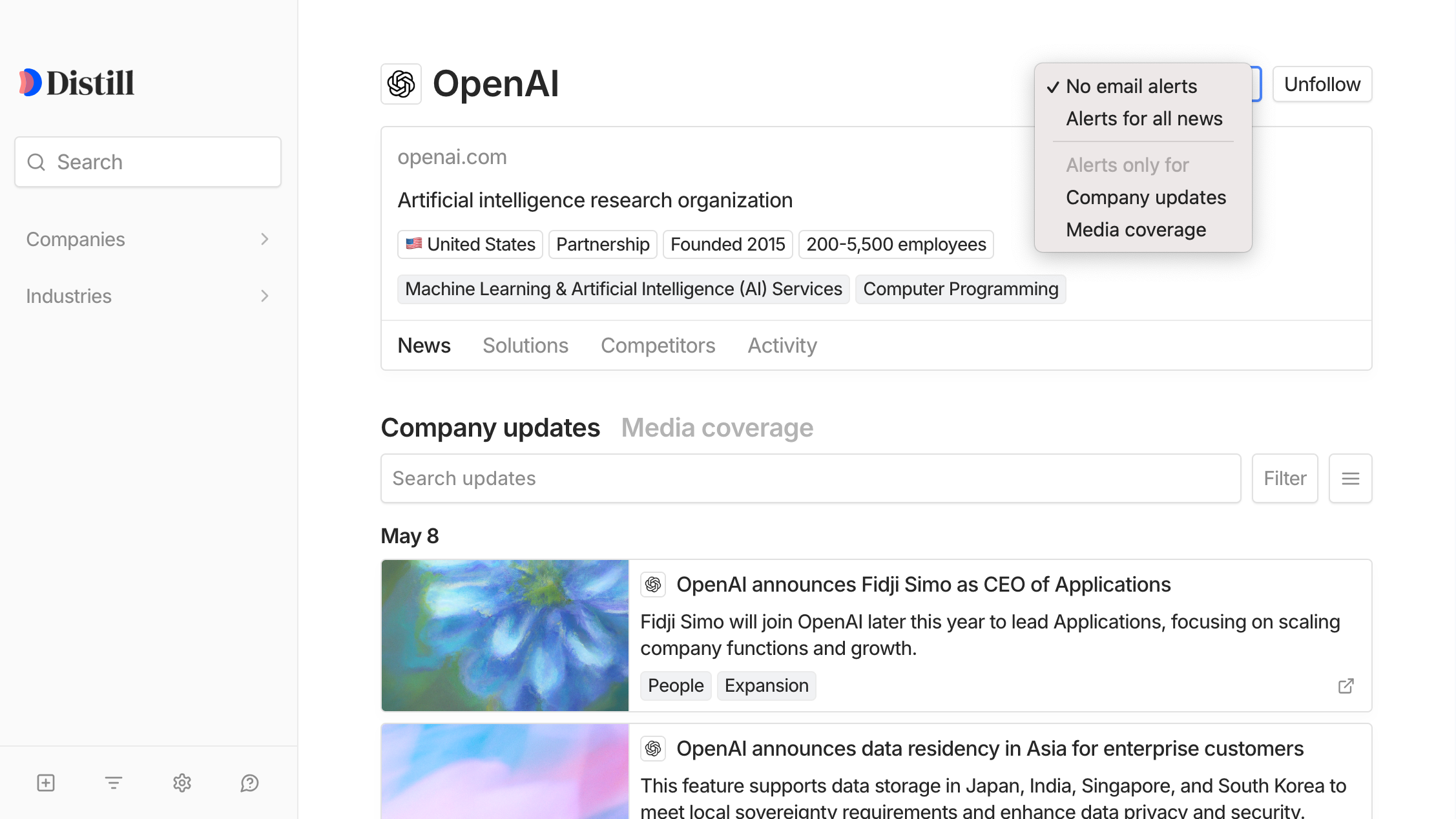
Task: Switch to the News tab
Action: (424, 346)
